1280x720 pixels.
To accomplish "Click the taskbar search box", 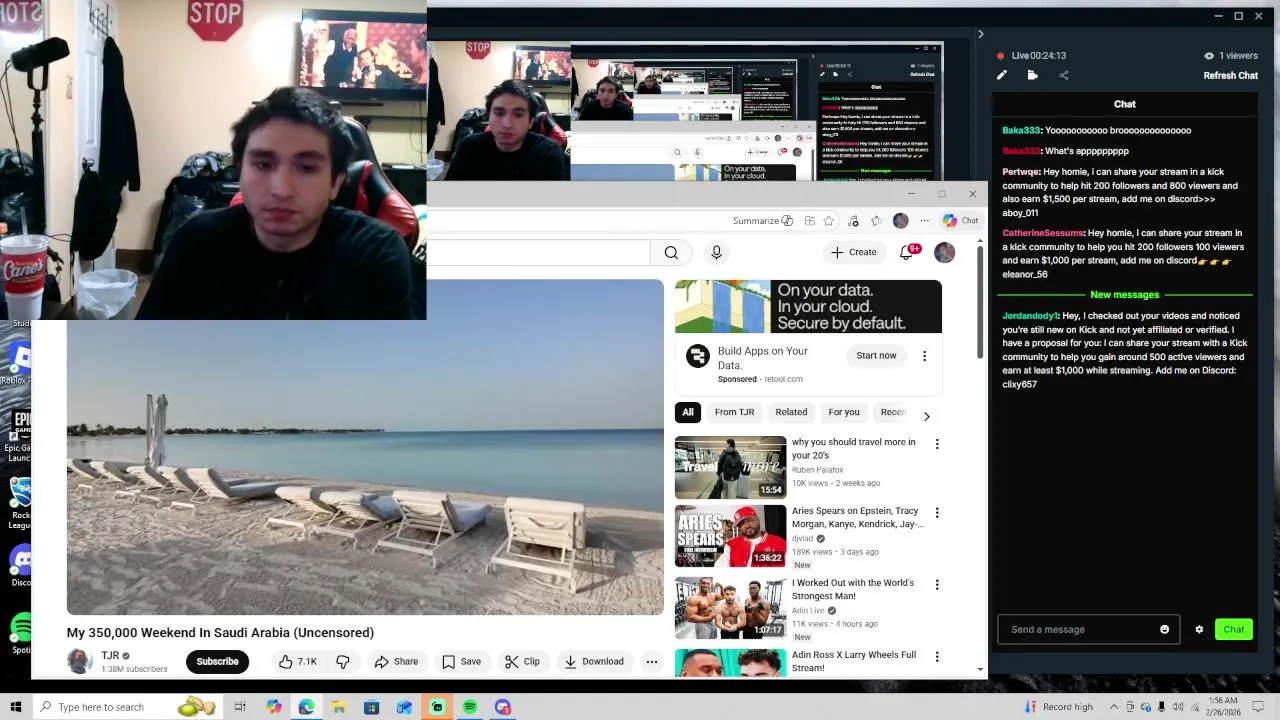I will (128, 707).
